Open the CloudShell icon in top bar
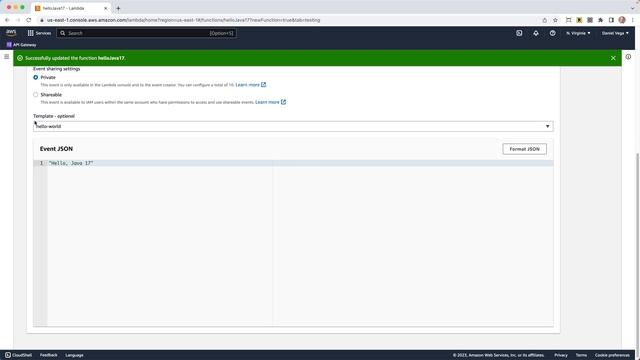640x360 pixels. [x=519, y=33]
